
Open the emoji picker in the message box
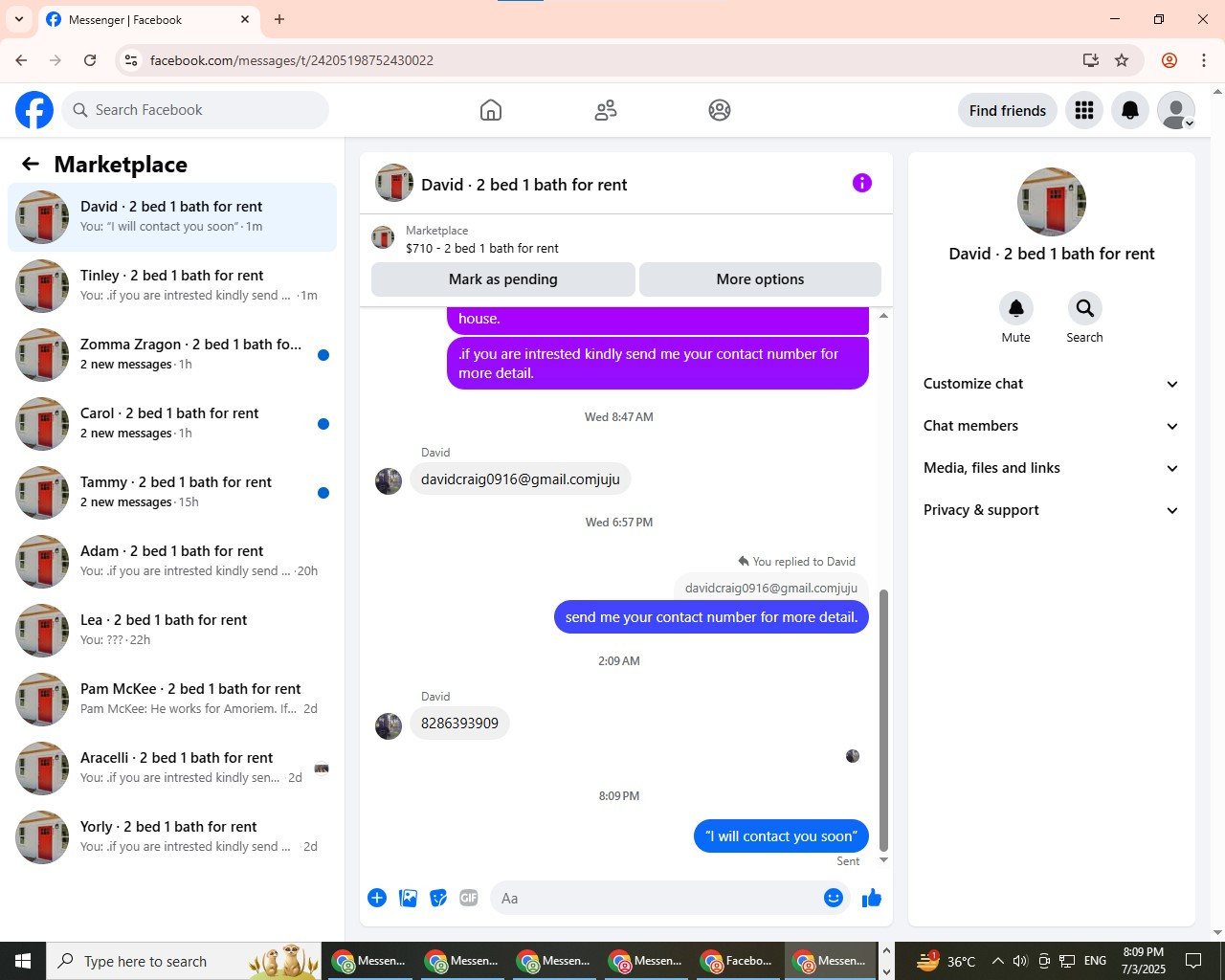(x=834, y=898)
